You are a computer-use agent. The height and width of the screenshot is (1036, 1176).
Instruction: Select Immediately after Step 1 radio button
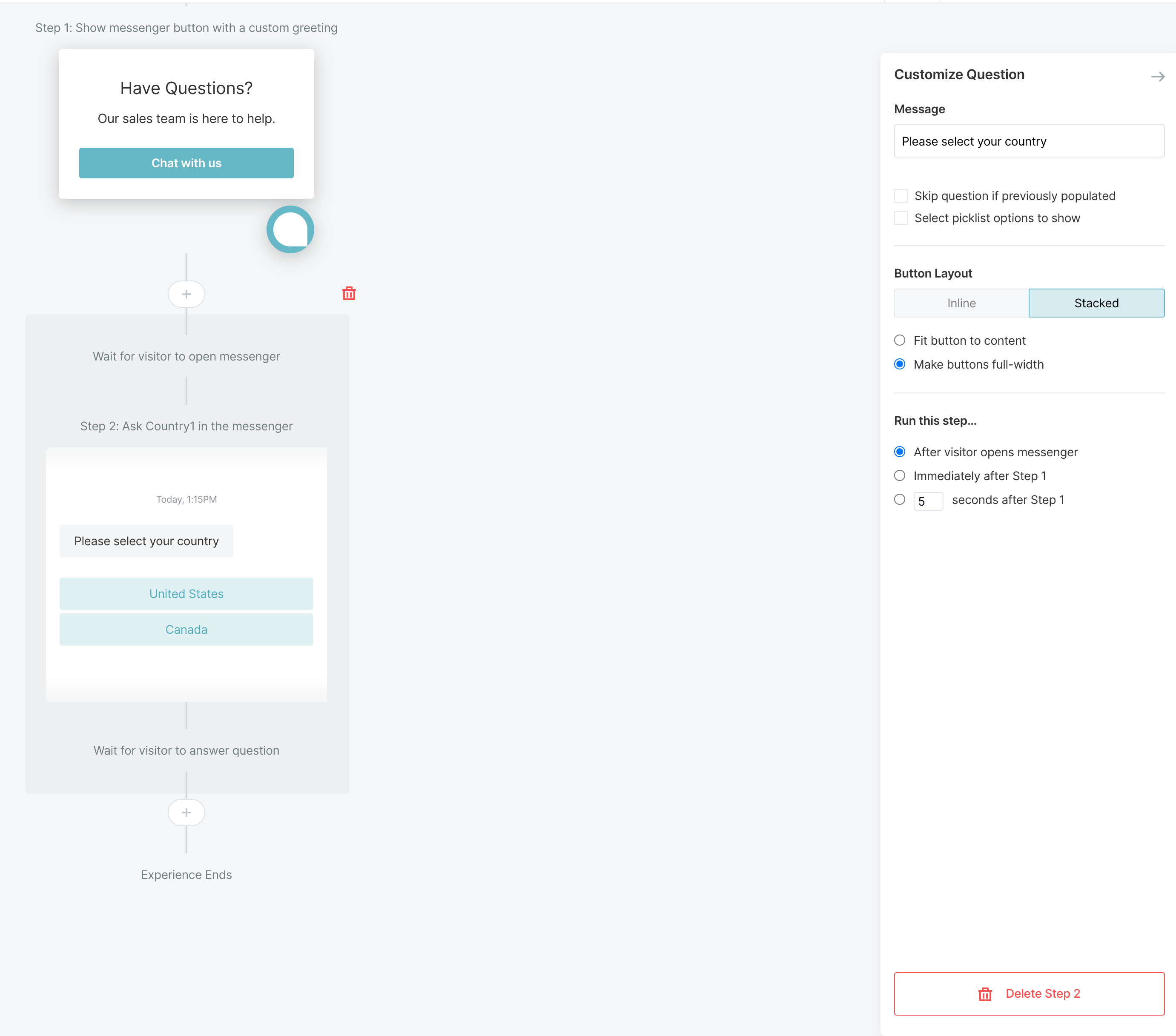[x=899, y=475]
